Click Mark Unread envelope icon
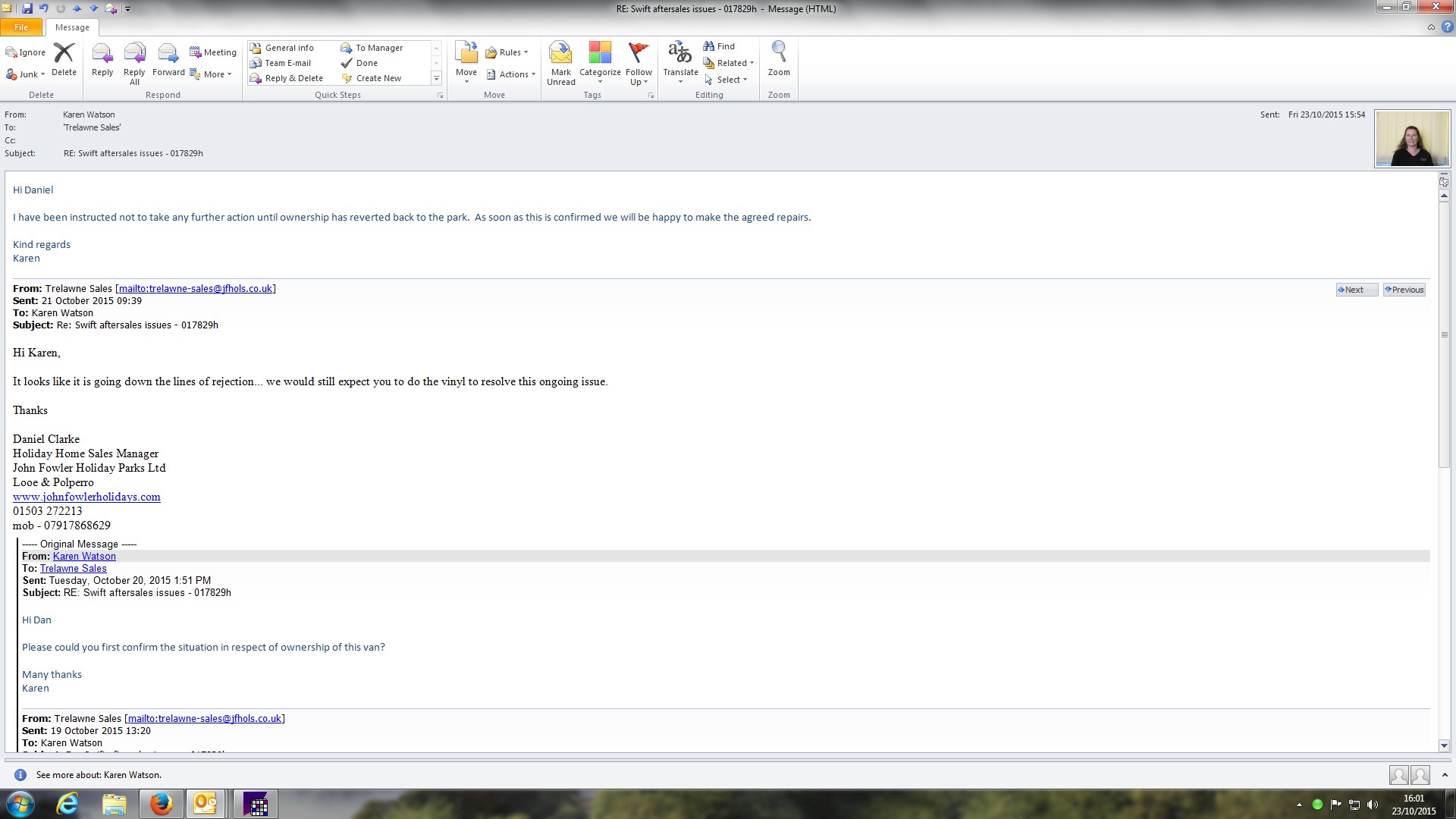The height and width of the screenshot is (819, 1456). 560,62
